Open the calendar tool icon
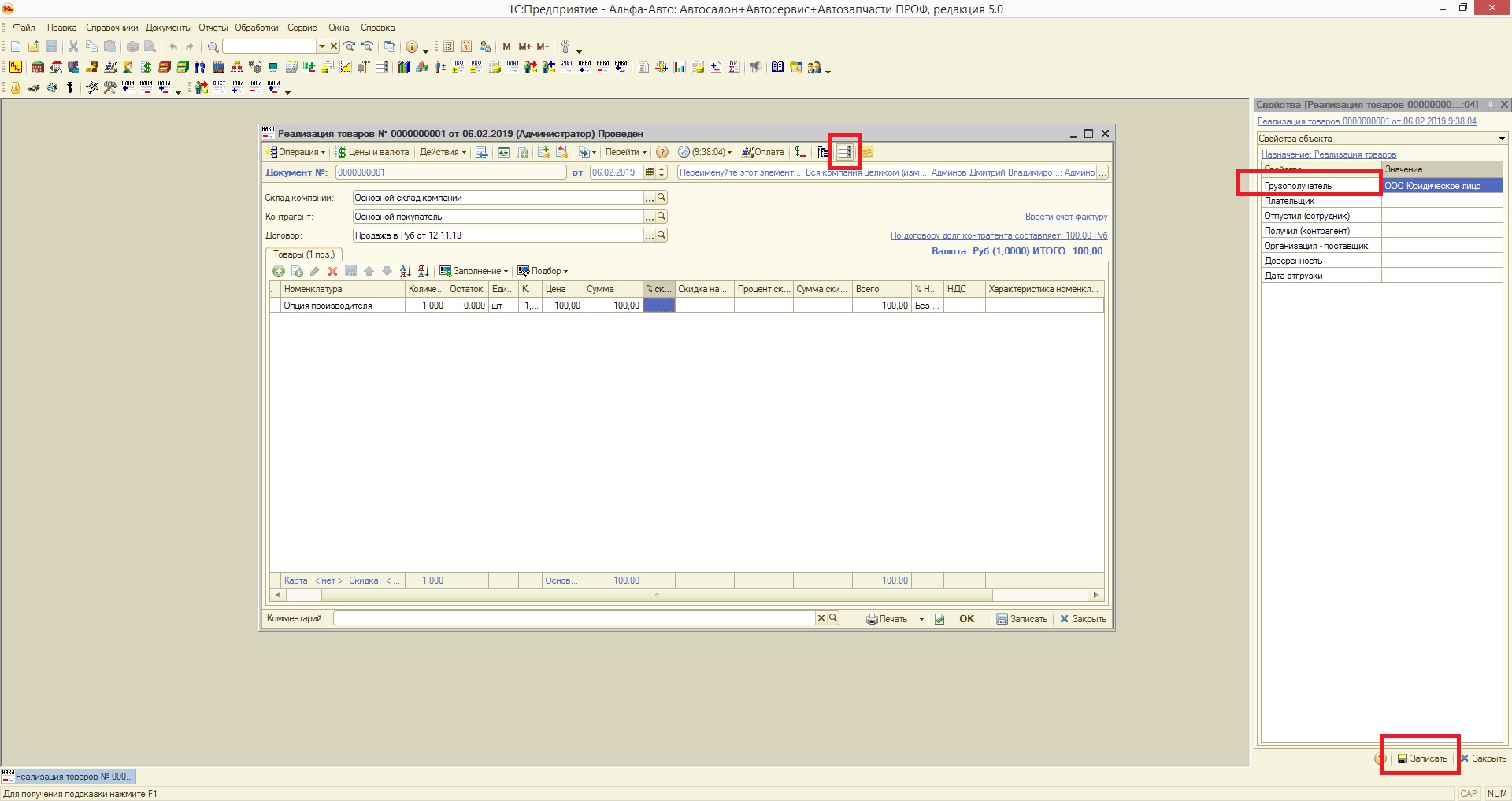The height and width of the screenshot is (801, 1512). tap(466, 46)
